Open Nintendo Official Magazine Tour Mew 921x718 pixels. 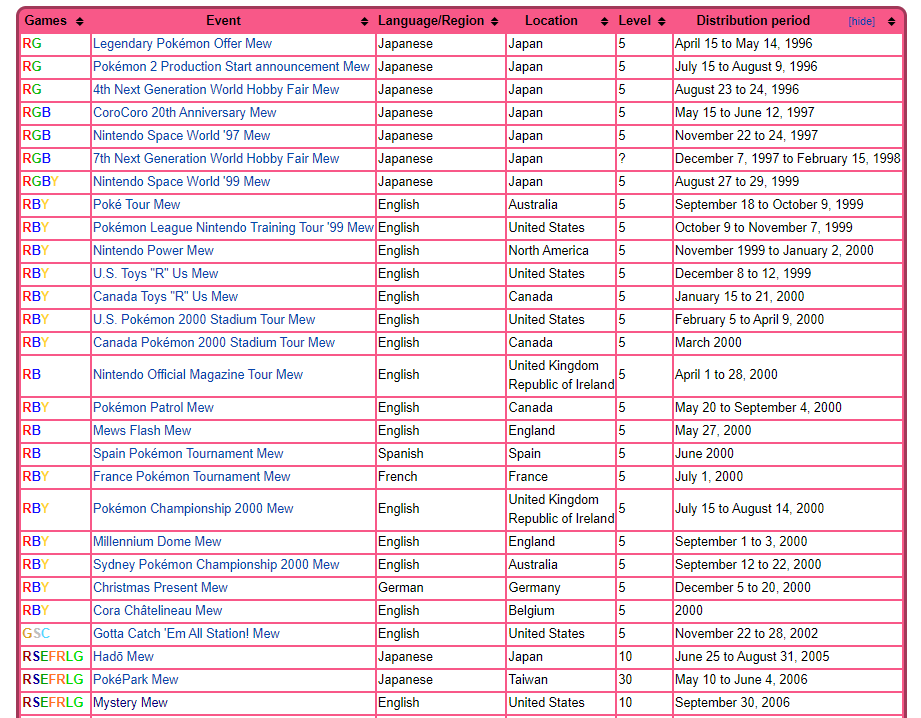(x=198, y=374)
